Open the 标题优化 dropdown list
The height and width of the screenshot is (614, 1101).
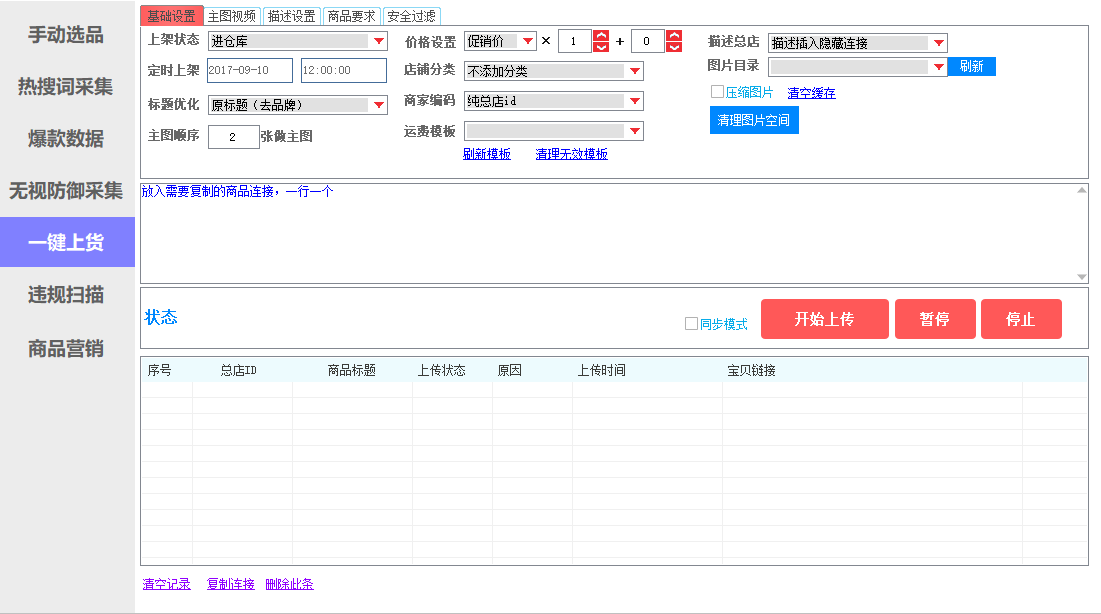(x=378, y=105)
